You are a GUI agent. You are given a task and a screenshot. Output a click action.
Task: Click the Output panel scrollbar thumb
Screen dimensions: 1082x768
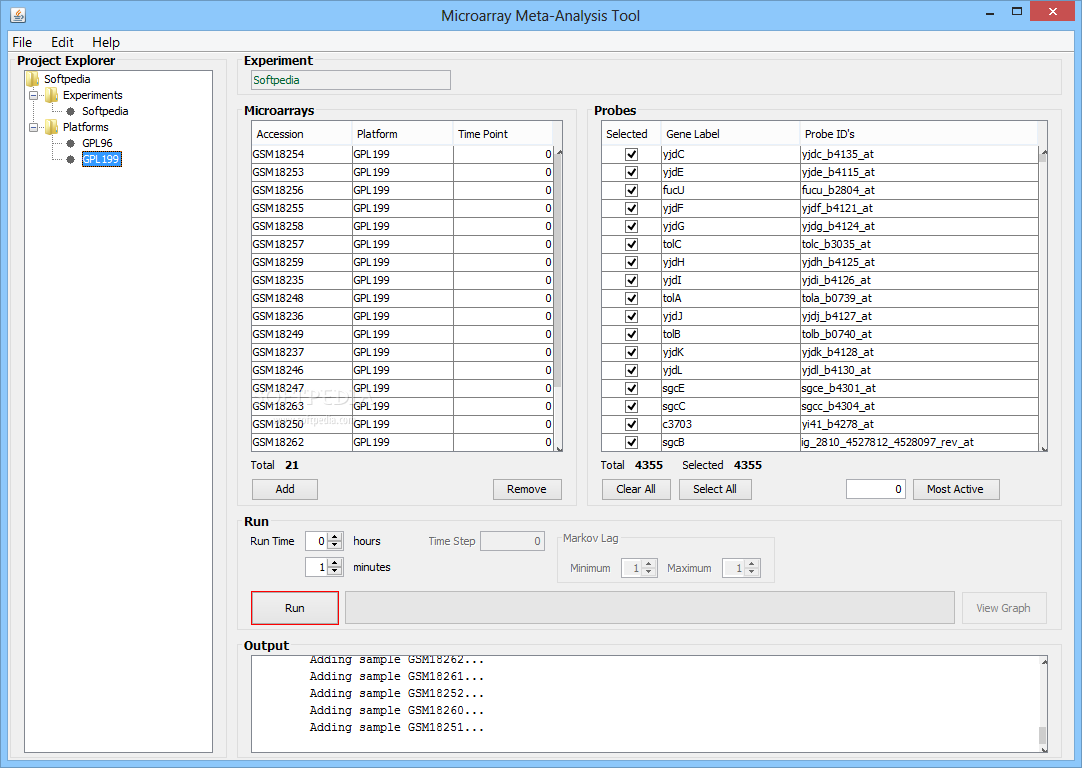[x=1043, y=735]
